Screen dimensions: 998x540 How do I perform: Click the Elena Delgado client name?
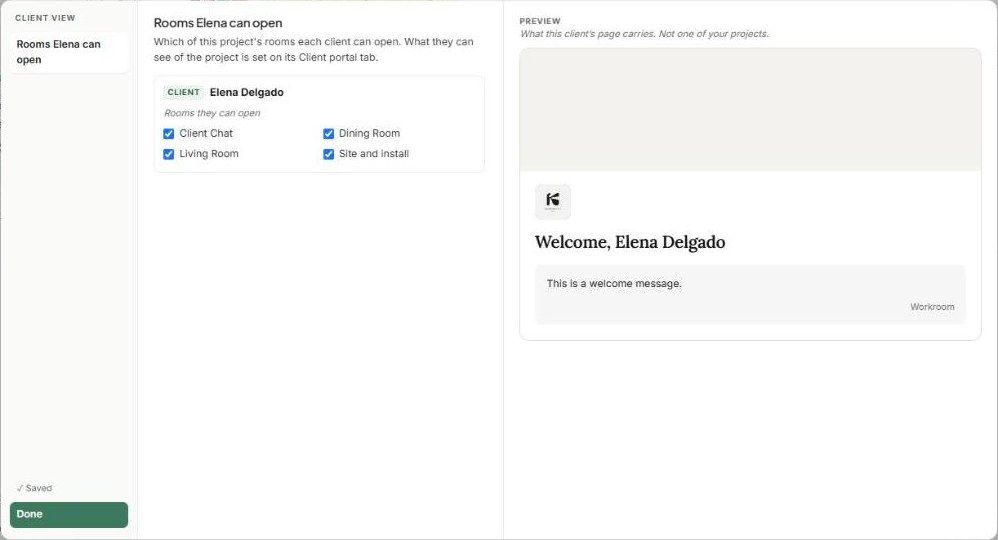click(246, 92)
